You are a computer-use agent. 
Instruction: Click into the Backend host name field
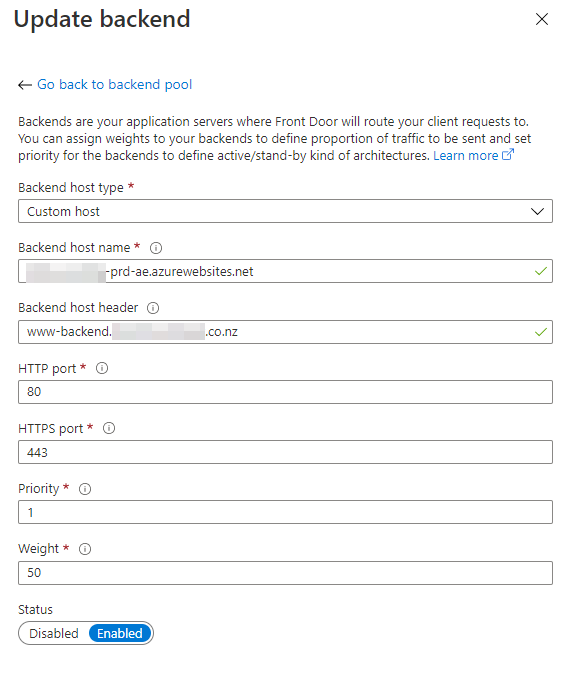point(286,271)
